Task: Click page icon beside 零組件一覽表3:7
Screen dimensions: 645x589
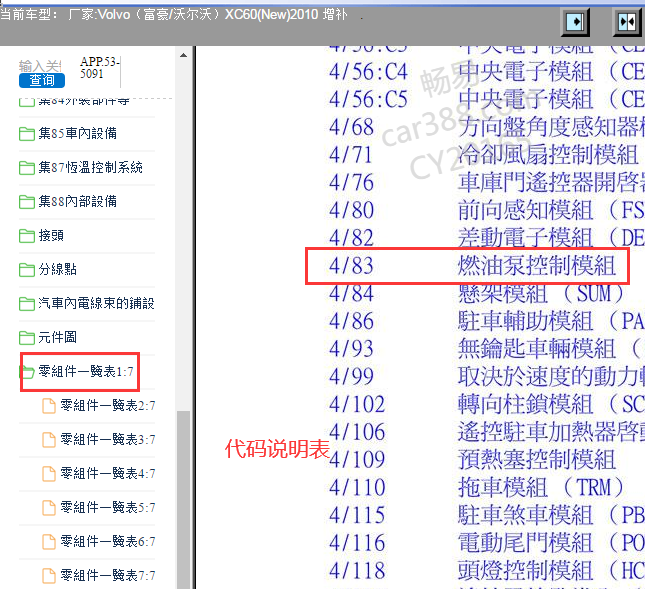Action: pos(49,440)
